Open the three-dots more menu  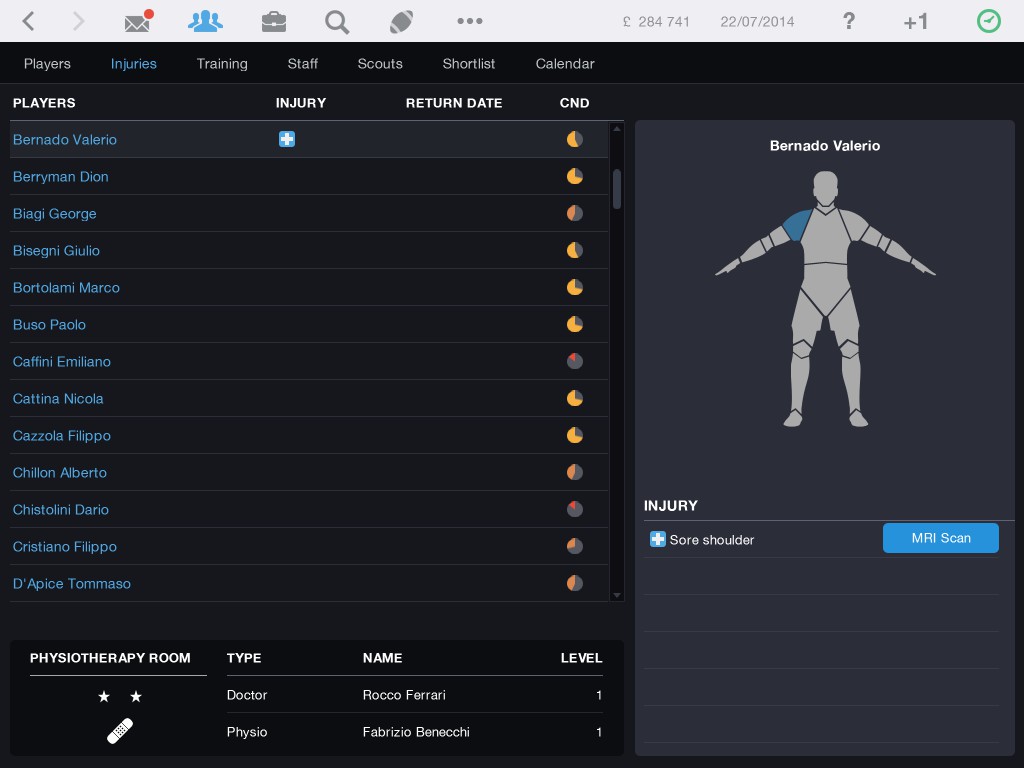coord(469,21)
